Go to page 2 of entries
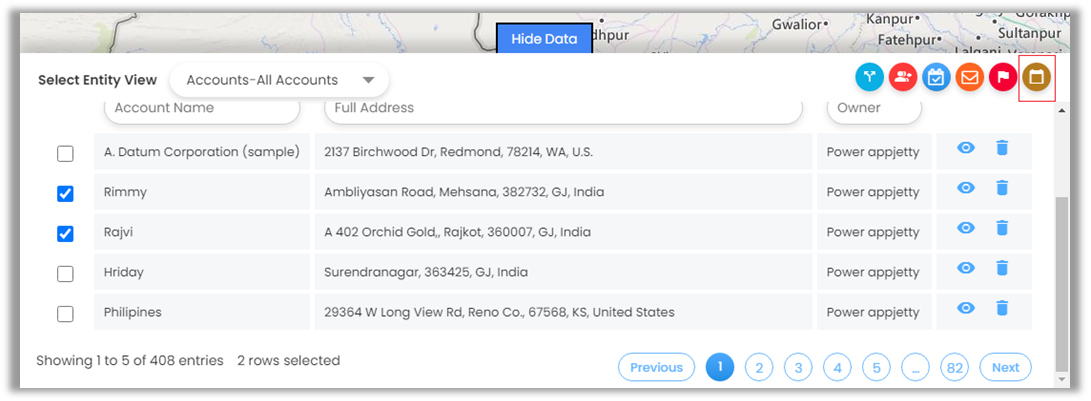1091x401 pixels. tap(759, 368)
